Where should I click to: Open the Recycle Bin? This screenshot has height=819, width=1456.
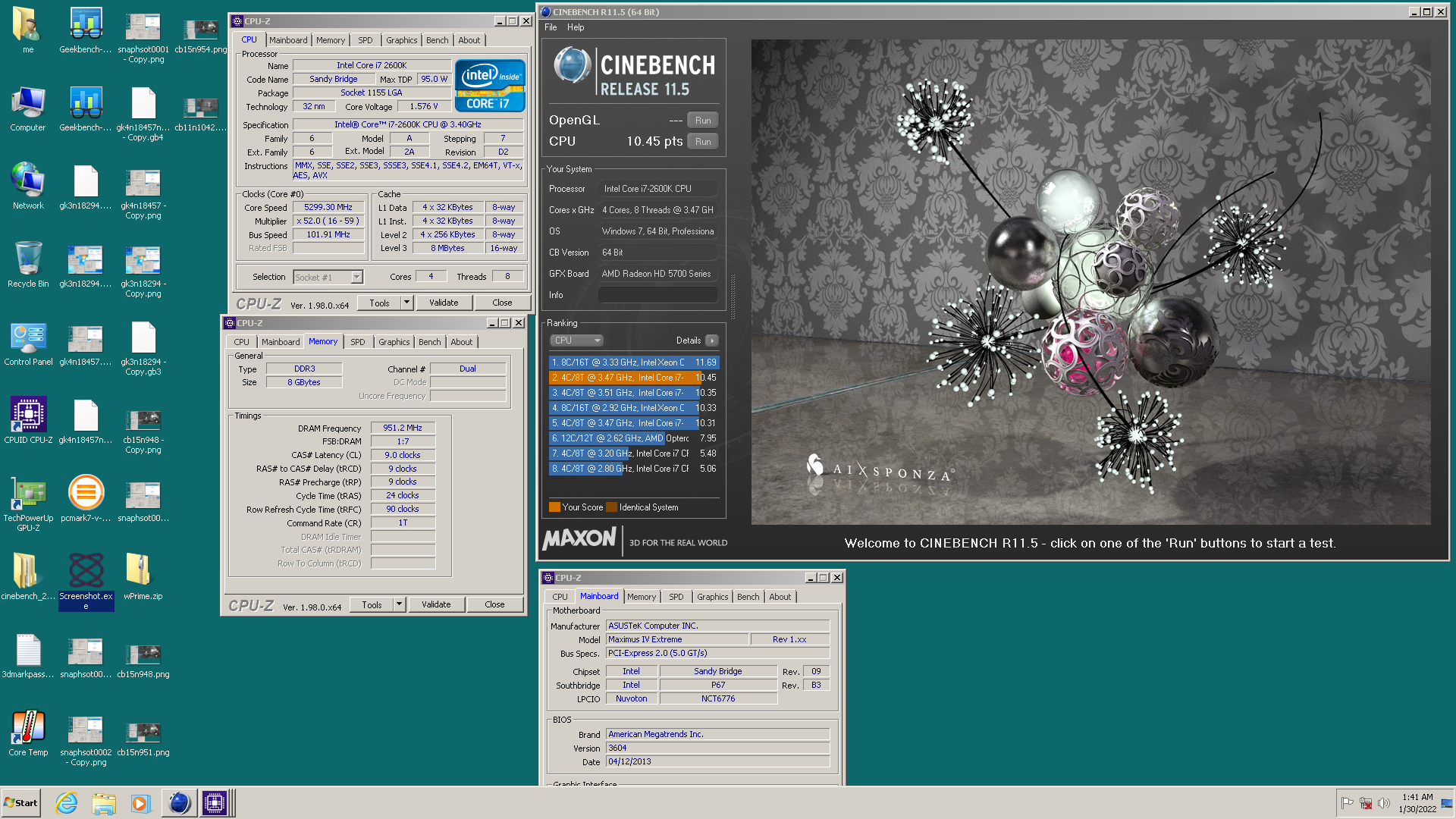point(28,265)
